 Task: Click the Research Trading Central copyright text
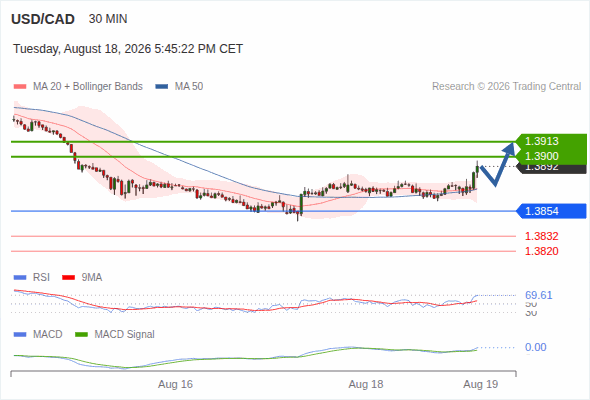[x=506, y=87]
